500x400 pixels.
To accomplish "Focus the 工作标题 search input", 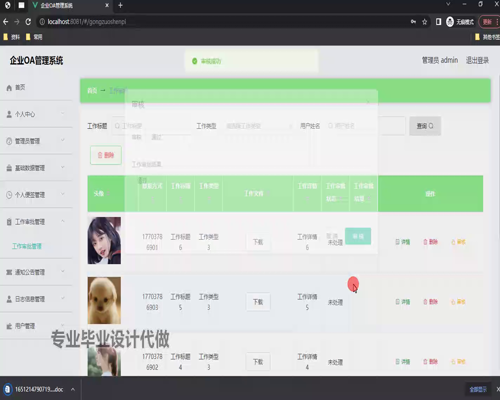I will [152, 126].
